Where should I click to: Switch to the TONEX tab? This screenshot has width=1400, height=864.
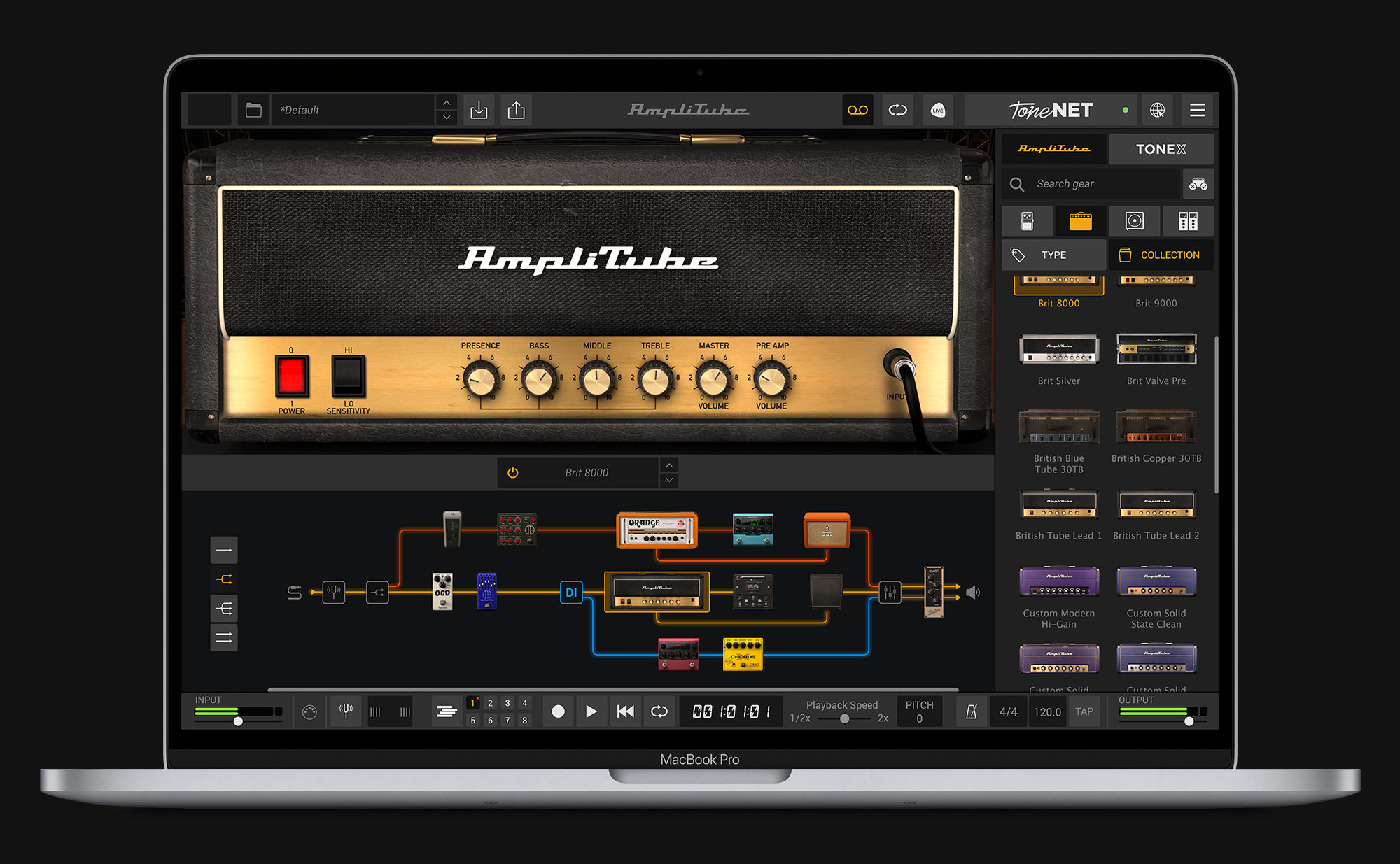click(1161, 149)
